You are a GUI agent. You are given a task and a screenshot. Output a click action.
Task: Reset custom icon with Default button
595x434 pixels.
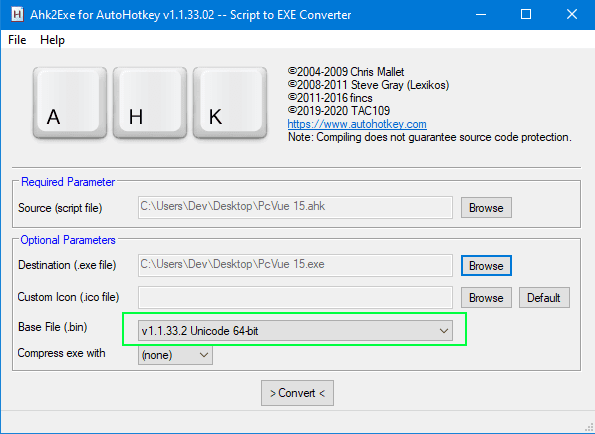tap(544, 297)
